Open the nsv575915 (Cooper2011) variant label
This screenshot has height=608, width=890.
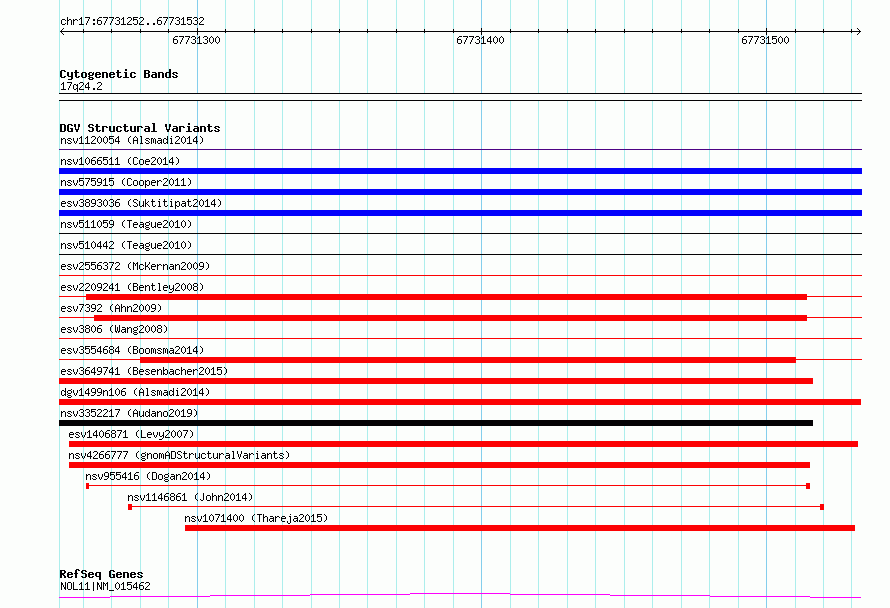click(126, 182)
